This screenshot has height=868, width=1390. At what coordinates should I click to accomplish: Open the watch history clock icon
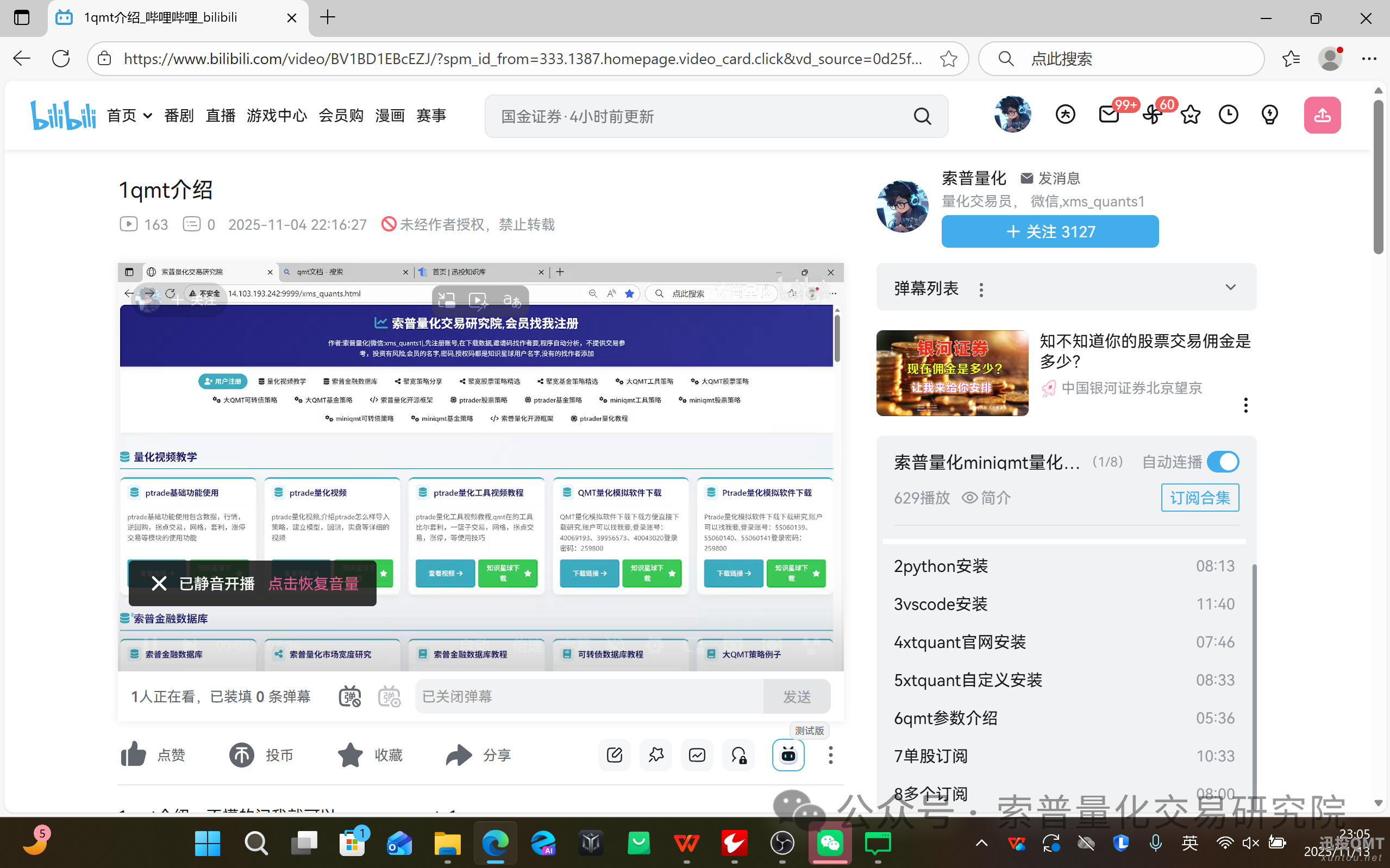[1229, 114]
